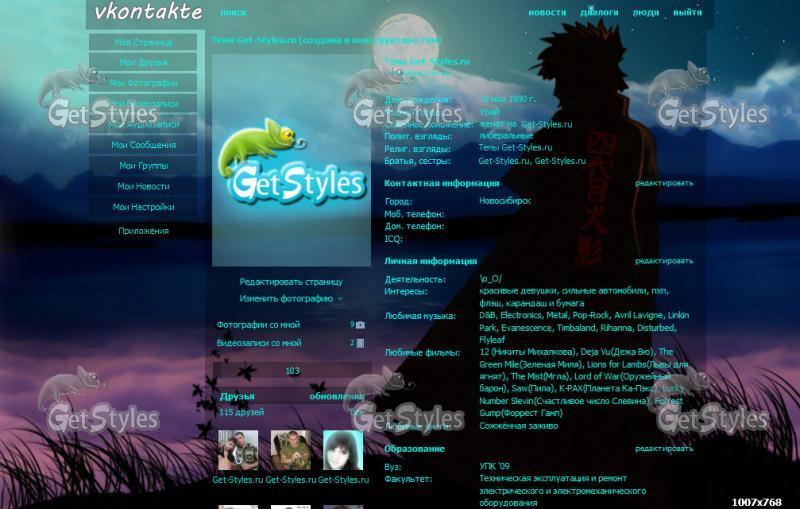800x509 pixels.
Task: Open Мои Аудиозаписи in the sidebar
Action: coord(143,124)
